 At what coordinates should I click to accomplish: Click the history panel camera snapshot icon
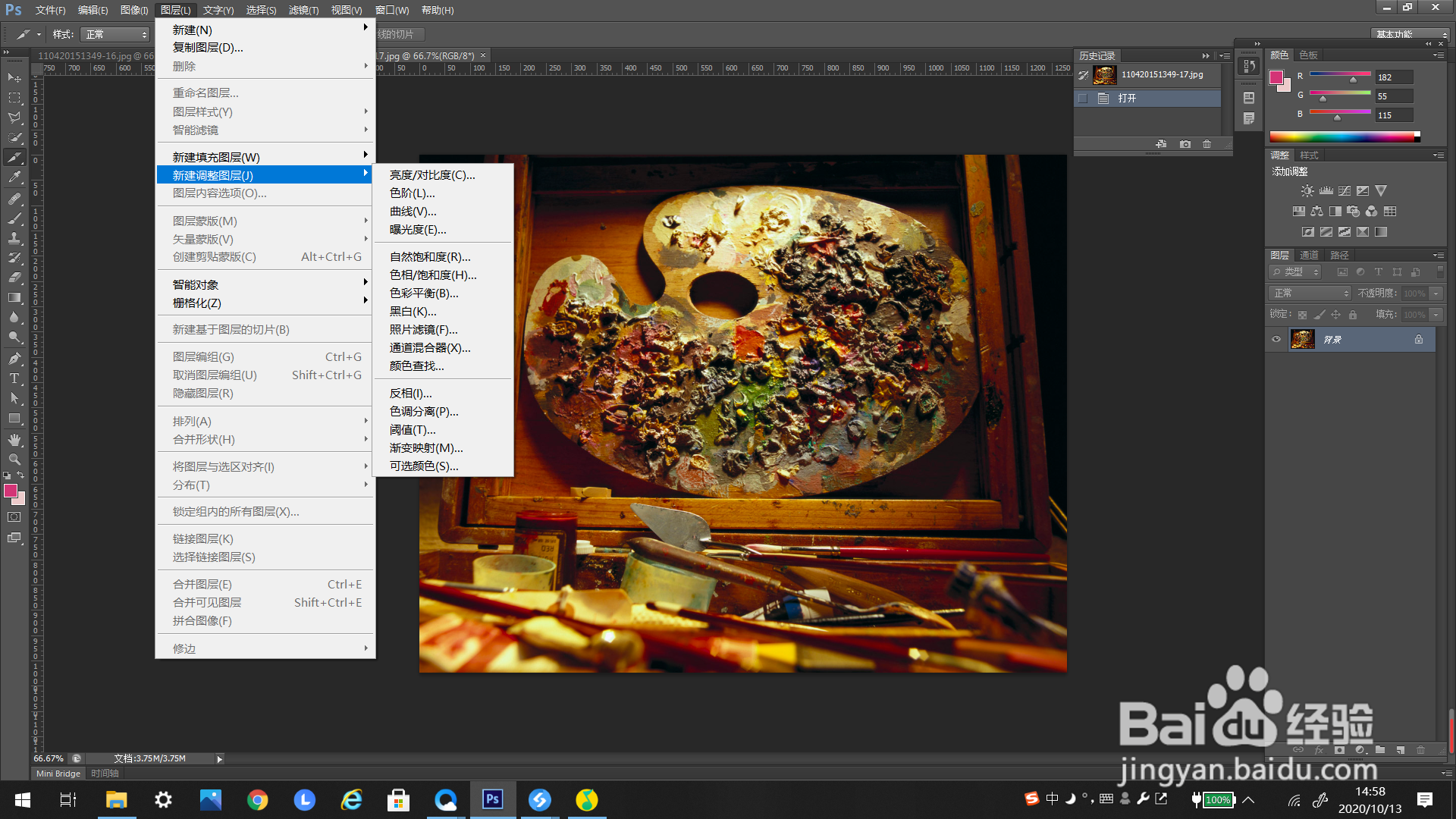[x=1185, y=144]
